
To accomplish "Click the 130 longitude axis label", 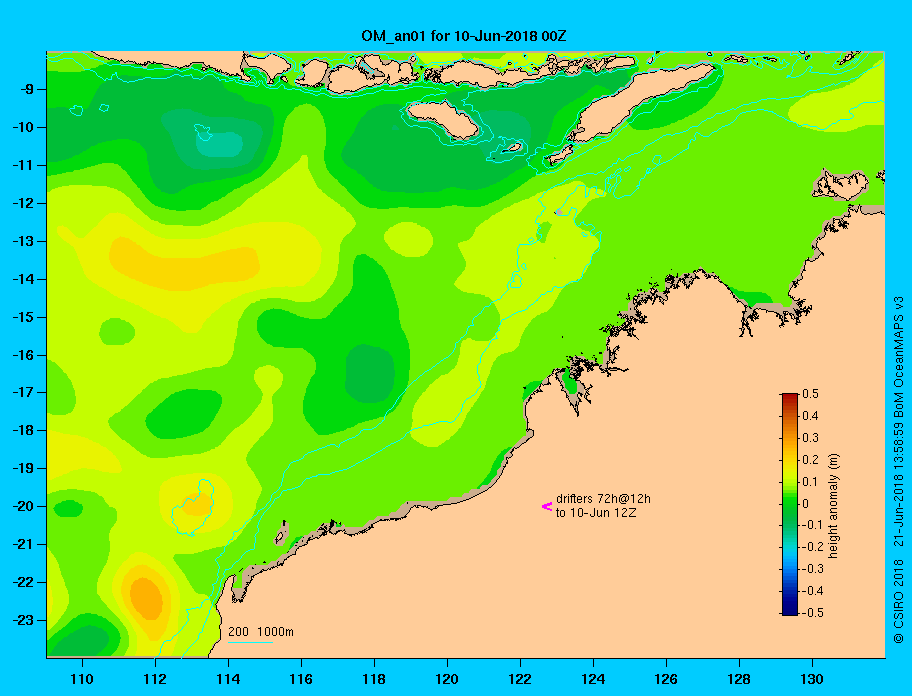I will coord(812,679).
